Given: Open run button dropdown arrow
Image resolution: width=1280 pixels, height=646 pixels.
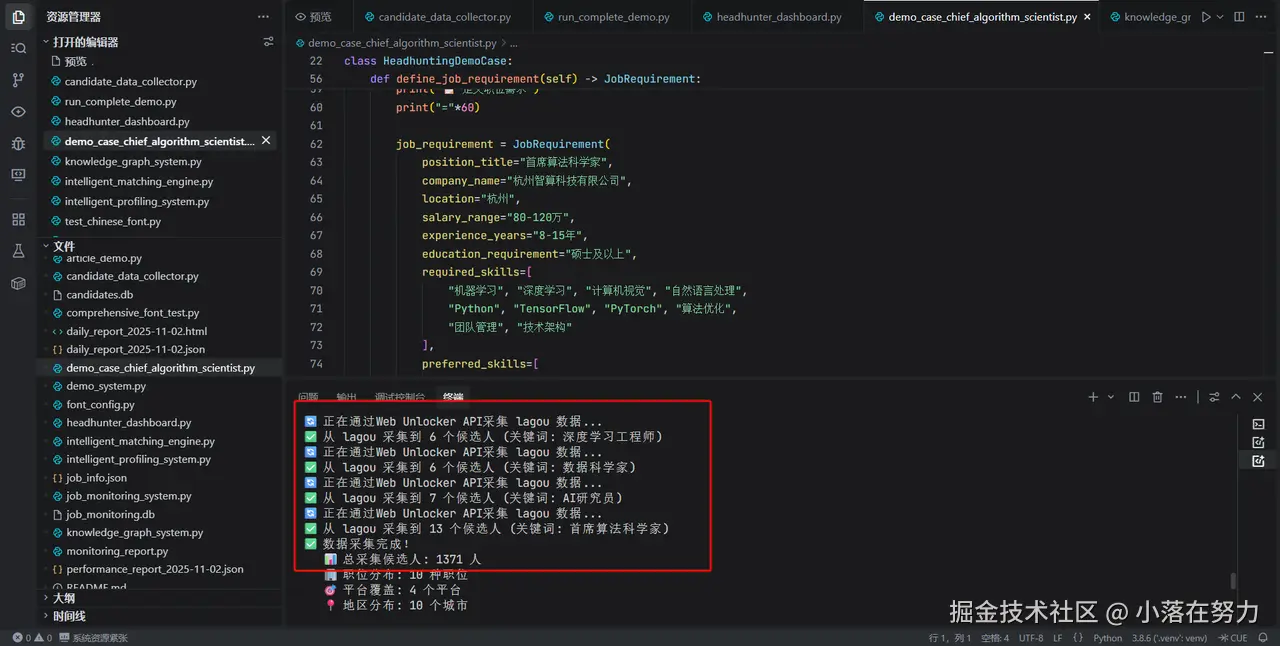Looking at the screenshot, I should [1219, 17].
